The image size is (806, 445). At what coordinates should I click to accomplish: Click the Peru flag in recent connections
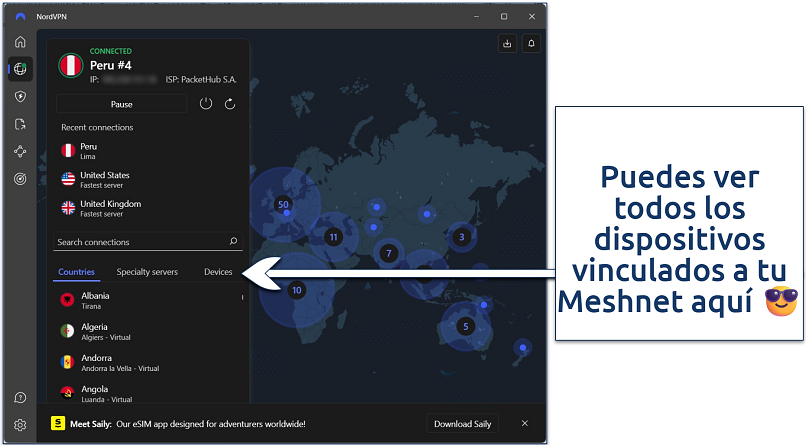tap(68, 151)
